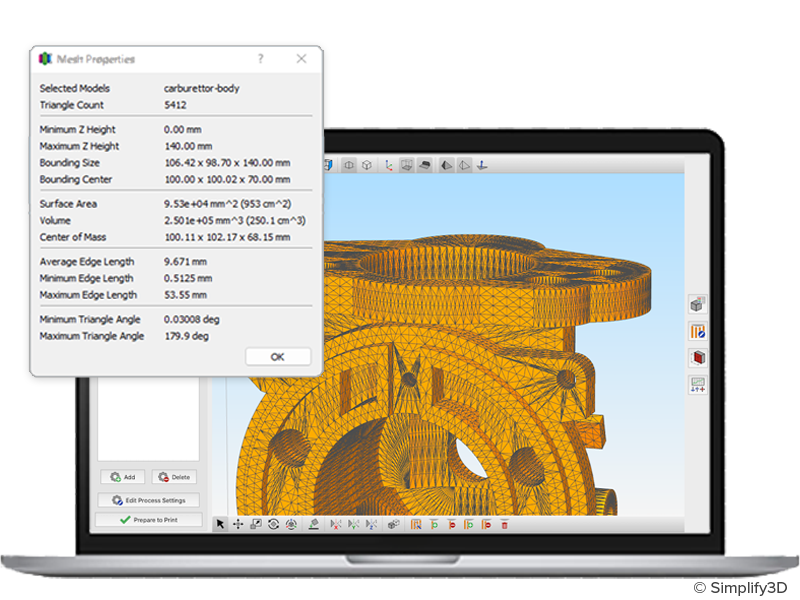The image size is (800, 600).
Task: Select the place-surface-on-bed tool
Action: pos(313,523)
